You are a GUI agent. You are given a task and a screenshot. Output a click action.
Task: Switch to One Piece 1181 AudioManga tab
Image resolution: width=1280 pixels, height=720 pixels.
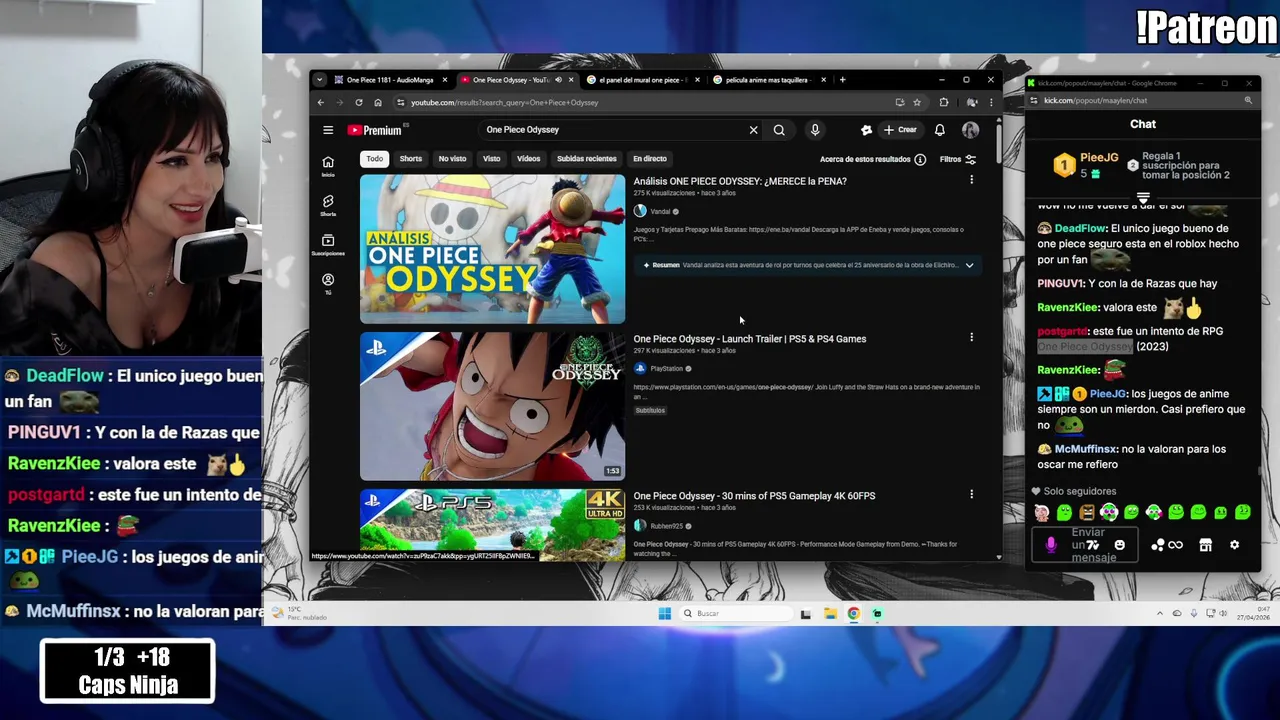pos(390,80)
